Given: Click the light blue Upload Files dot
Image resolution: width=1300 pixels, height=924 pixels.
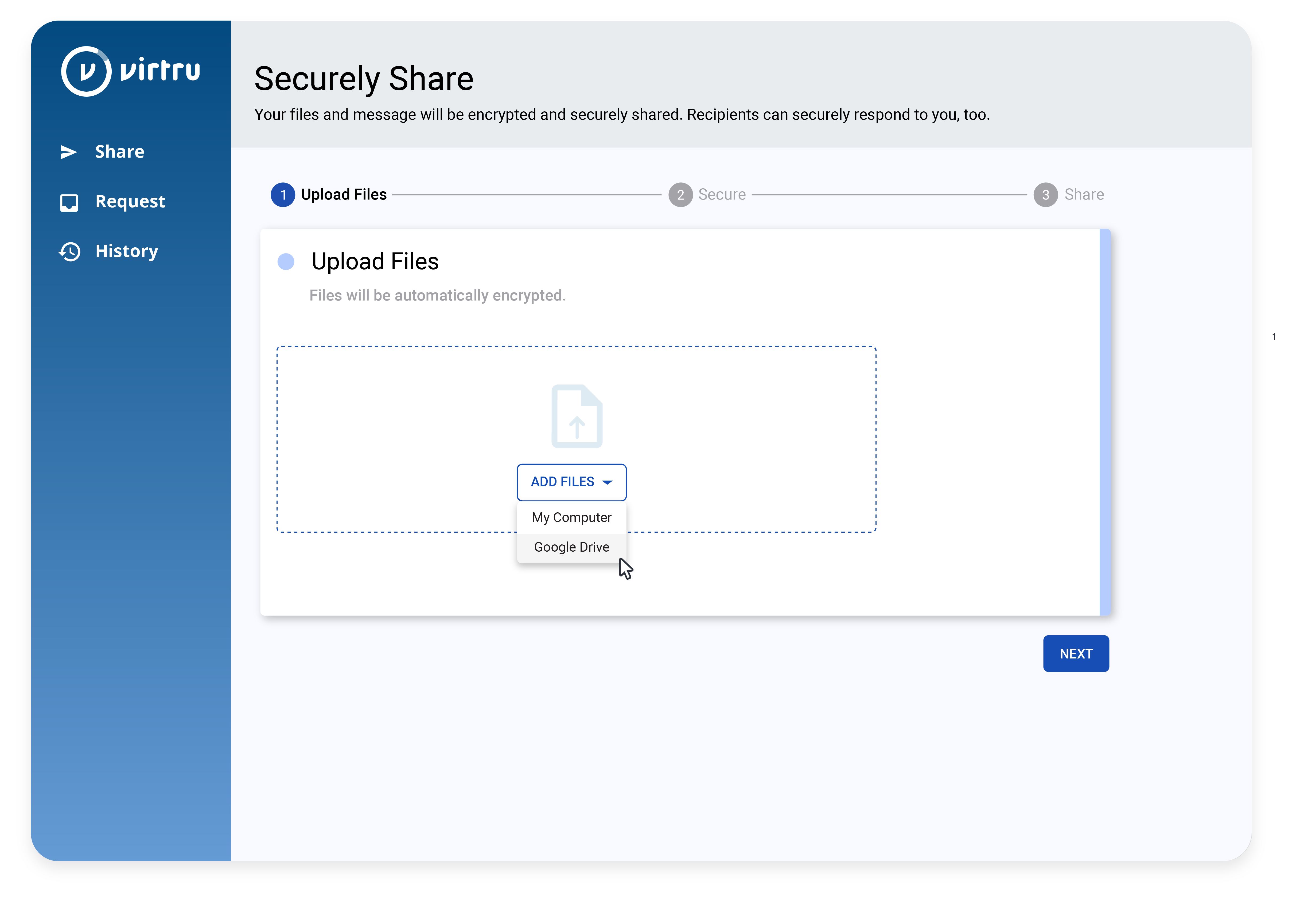Looking at the screenshot, I should pos(286,262).
